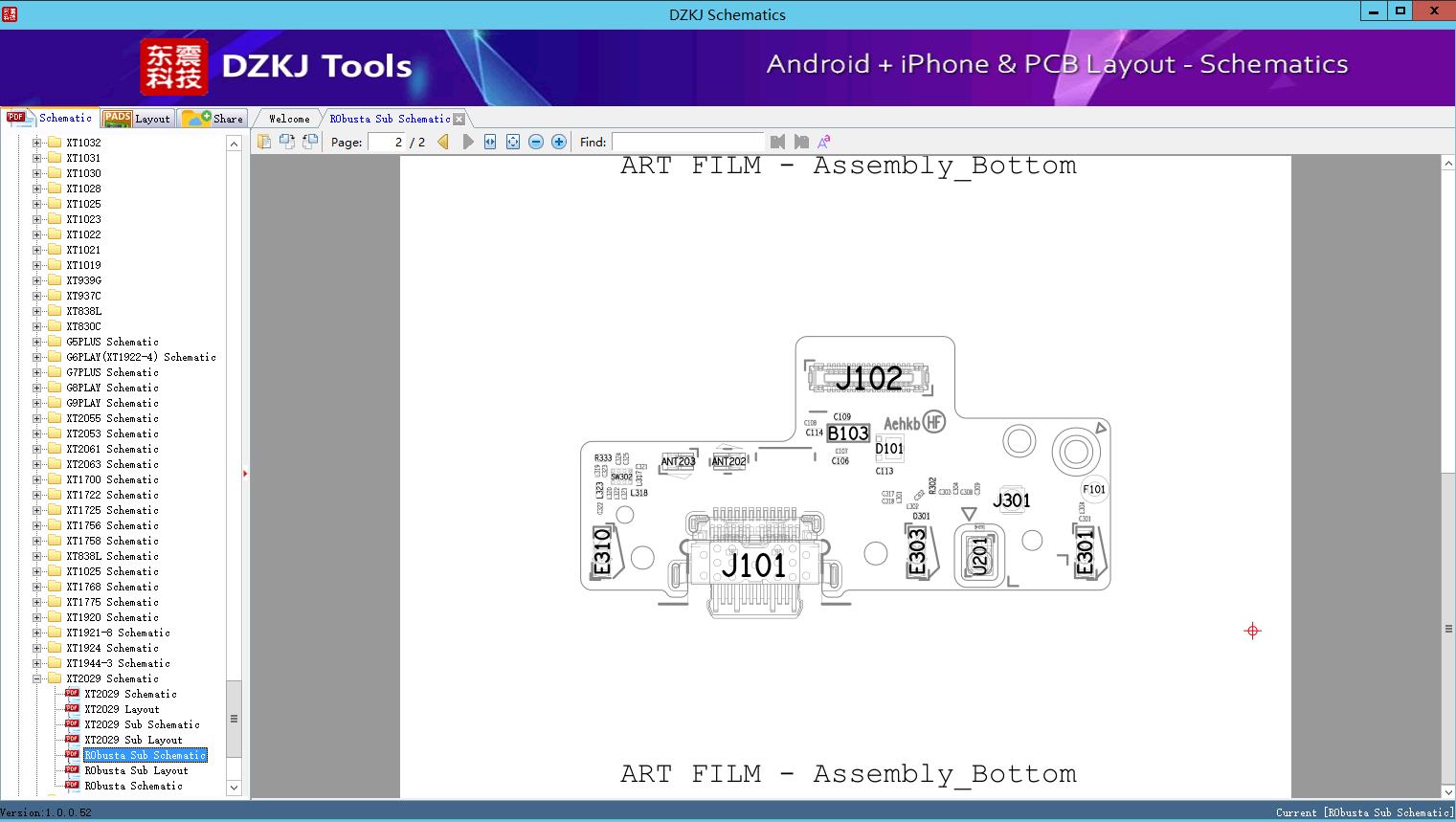Fit whole page in view
1456x822 pixels.
click(513, 142)
